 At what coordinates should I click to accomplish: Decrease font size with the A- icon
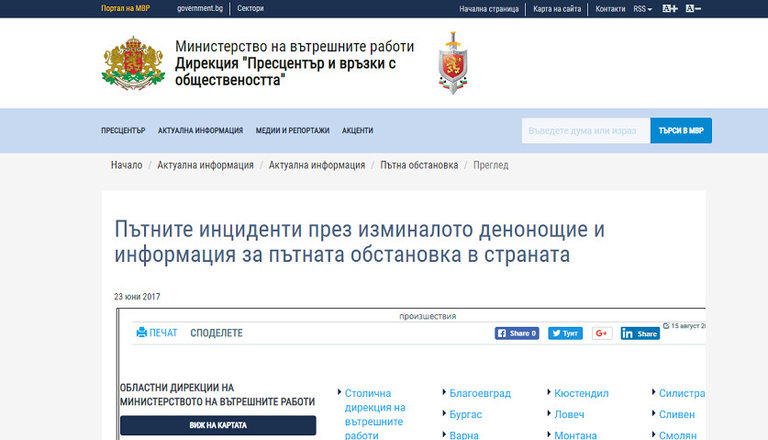[x=693, y=9]
